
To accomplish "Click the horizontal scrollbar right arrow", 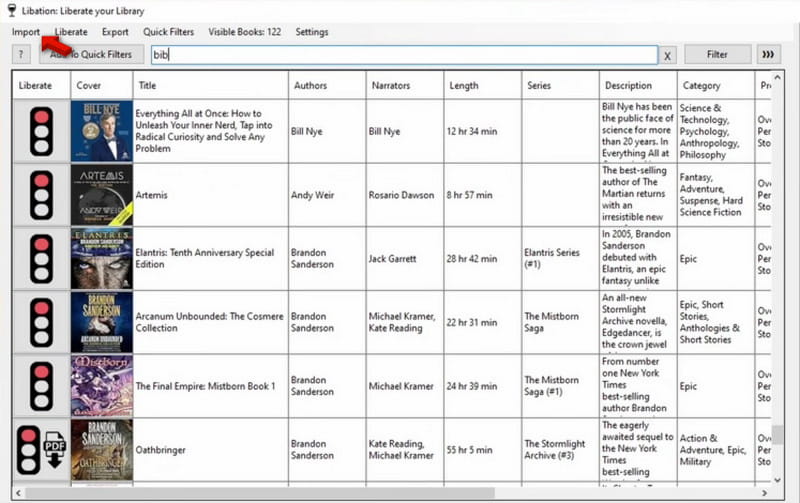I will tap(764, 493).
